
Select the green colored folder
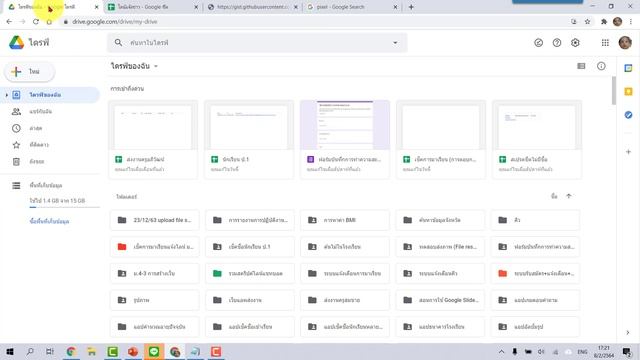pyautogui.click(x=249, y=273)
